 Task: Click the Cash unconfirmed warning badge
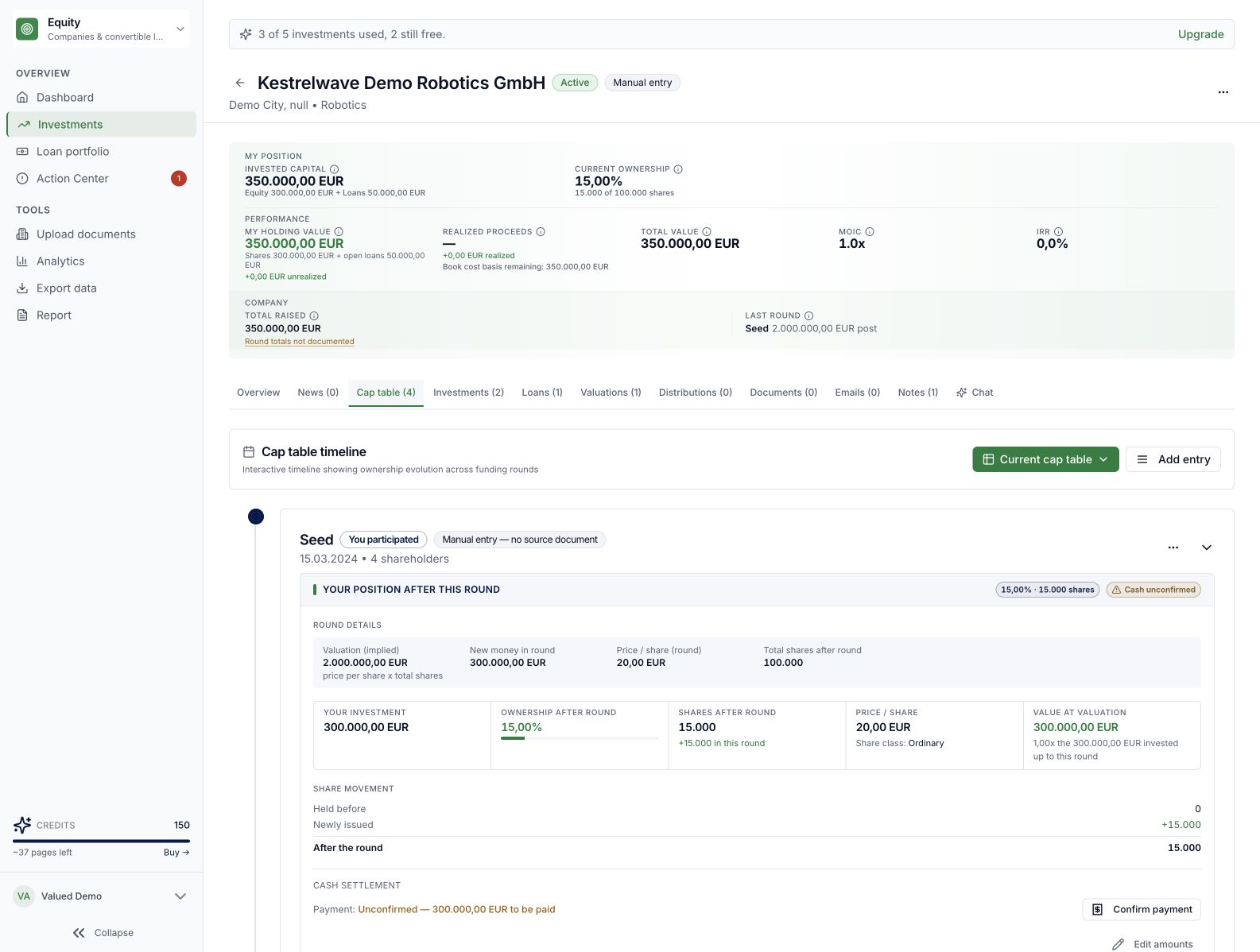point(1153,590)
